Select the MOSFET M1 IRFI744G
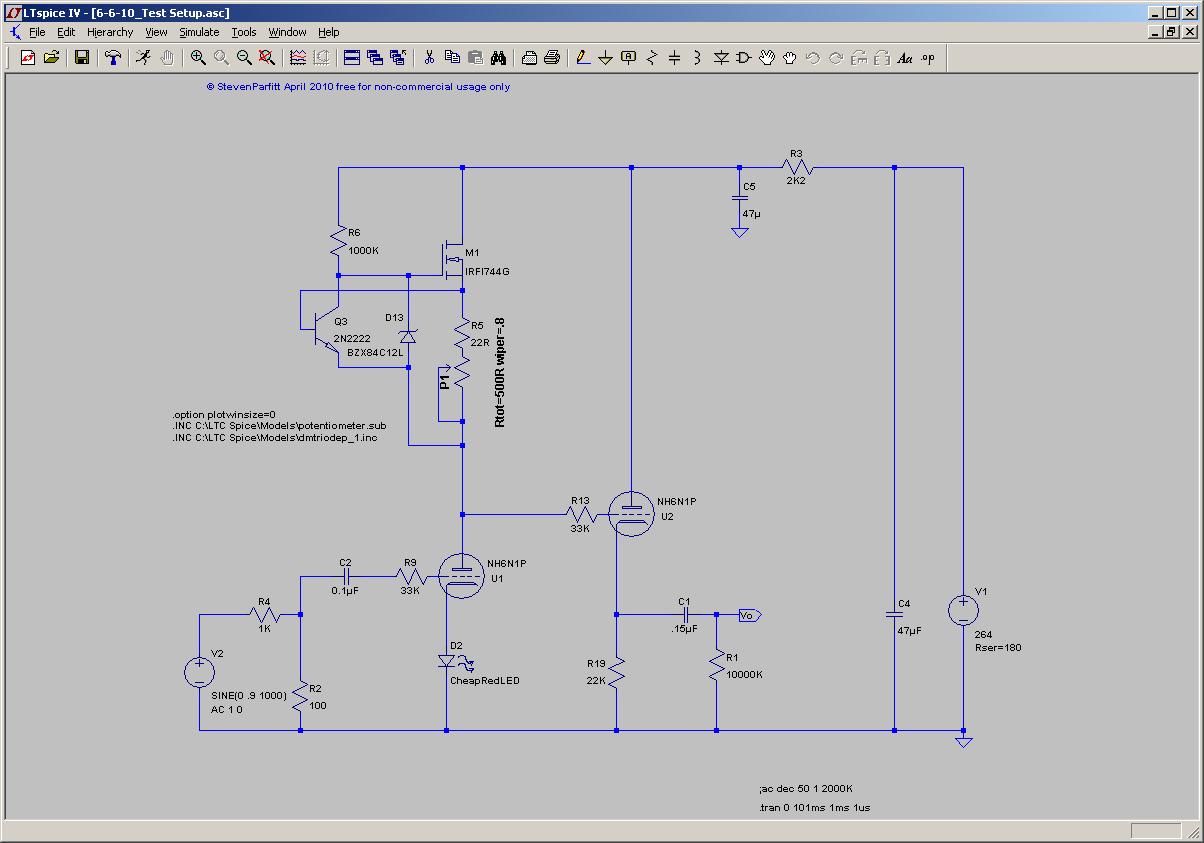 pyautogui.click(x=453, y=258)
